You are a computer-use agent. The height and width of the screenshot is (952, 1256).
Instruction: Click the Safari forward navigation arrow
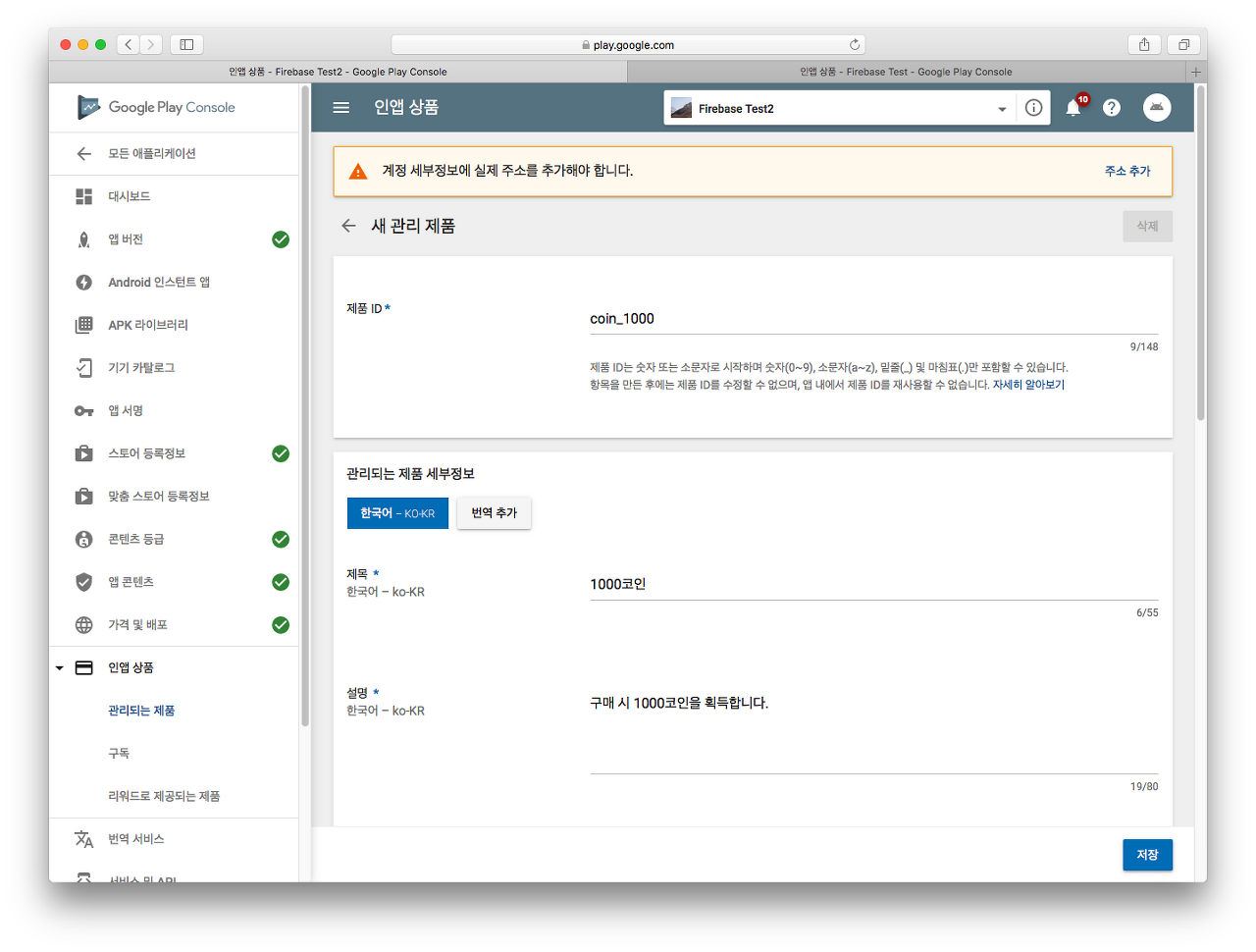tap(151, 44)
